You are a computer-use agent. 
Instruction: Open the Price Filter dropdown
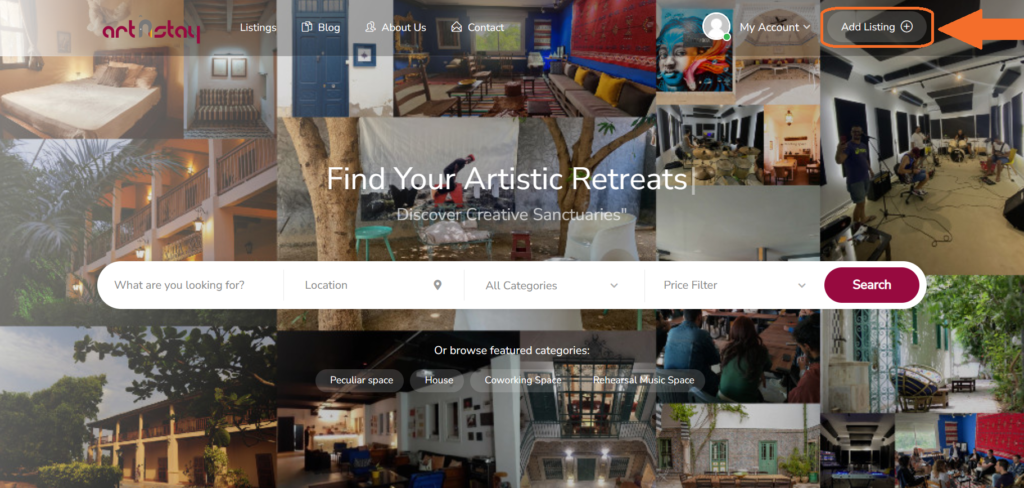coord(734,285)
